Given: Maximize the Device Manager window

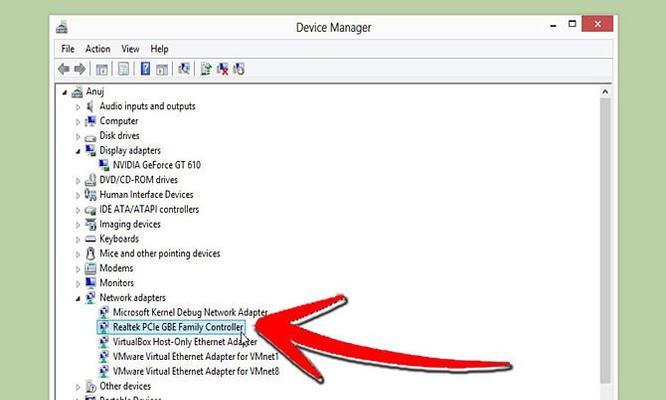Looking at the screenshot, I should (x=572, y=24).
